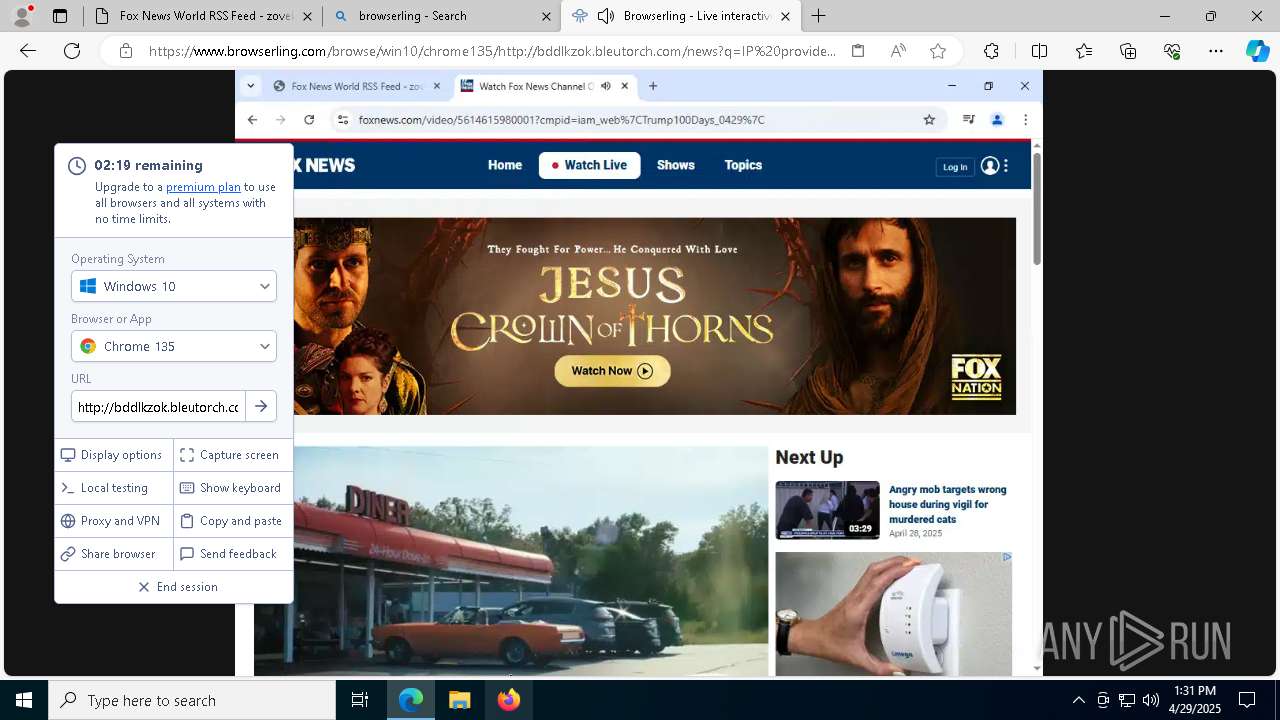Open Fox News account user icon
Viewport: 1280px width, 720px height.
coord(990,166)
